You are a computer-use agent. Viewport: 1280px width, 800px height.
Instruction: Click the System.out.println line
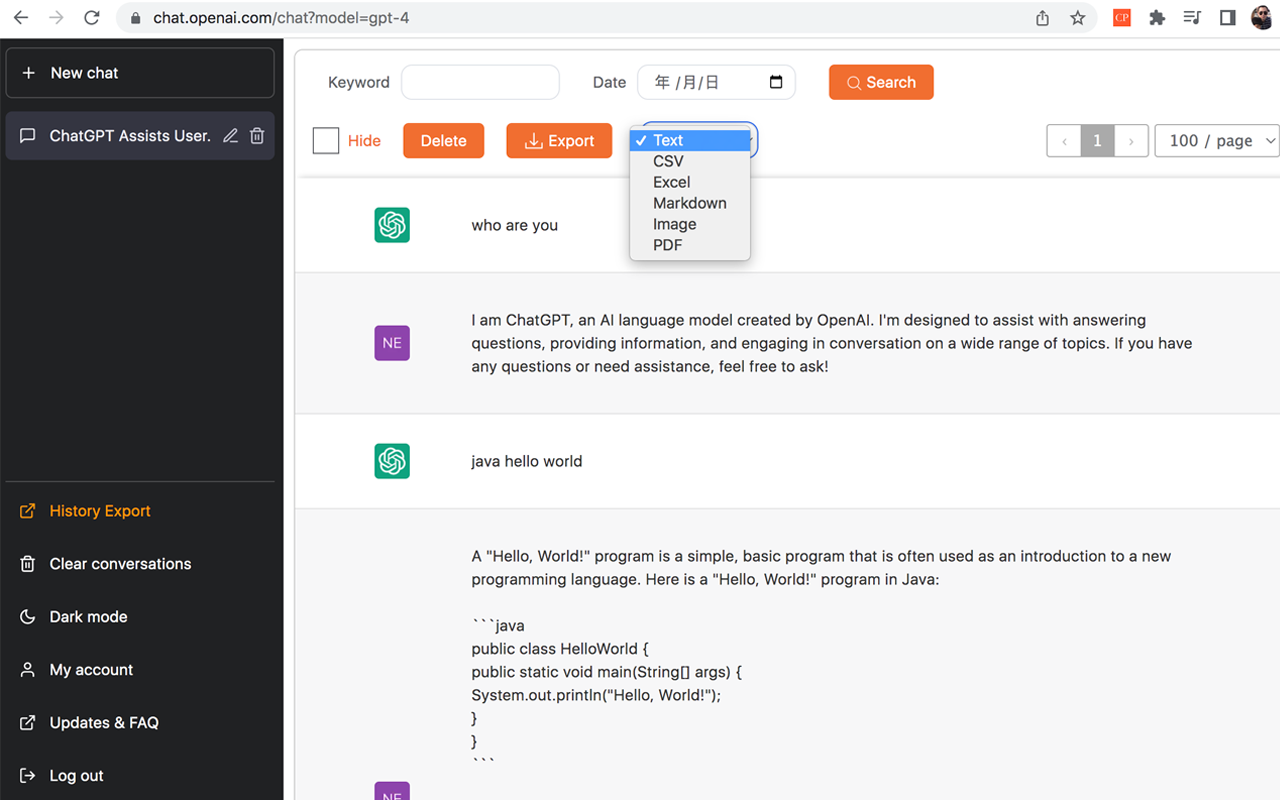596,695
